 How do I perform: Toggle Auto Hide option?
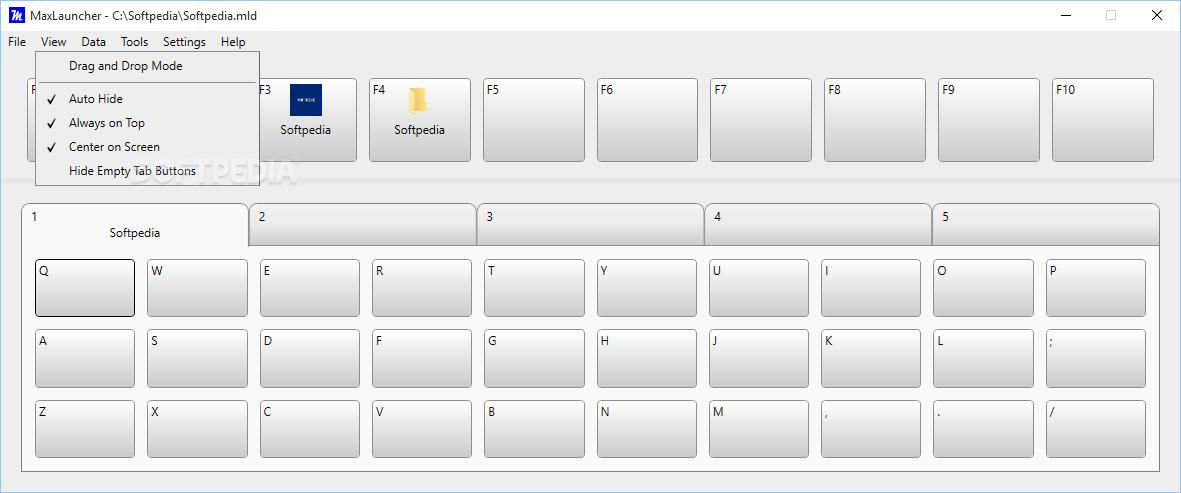(x=147, y=99)
